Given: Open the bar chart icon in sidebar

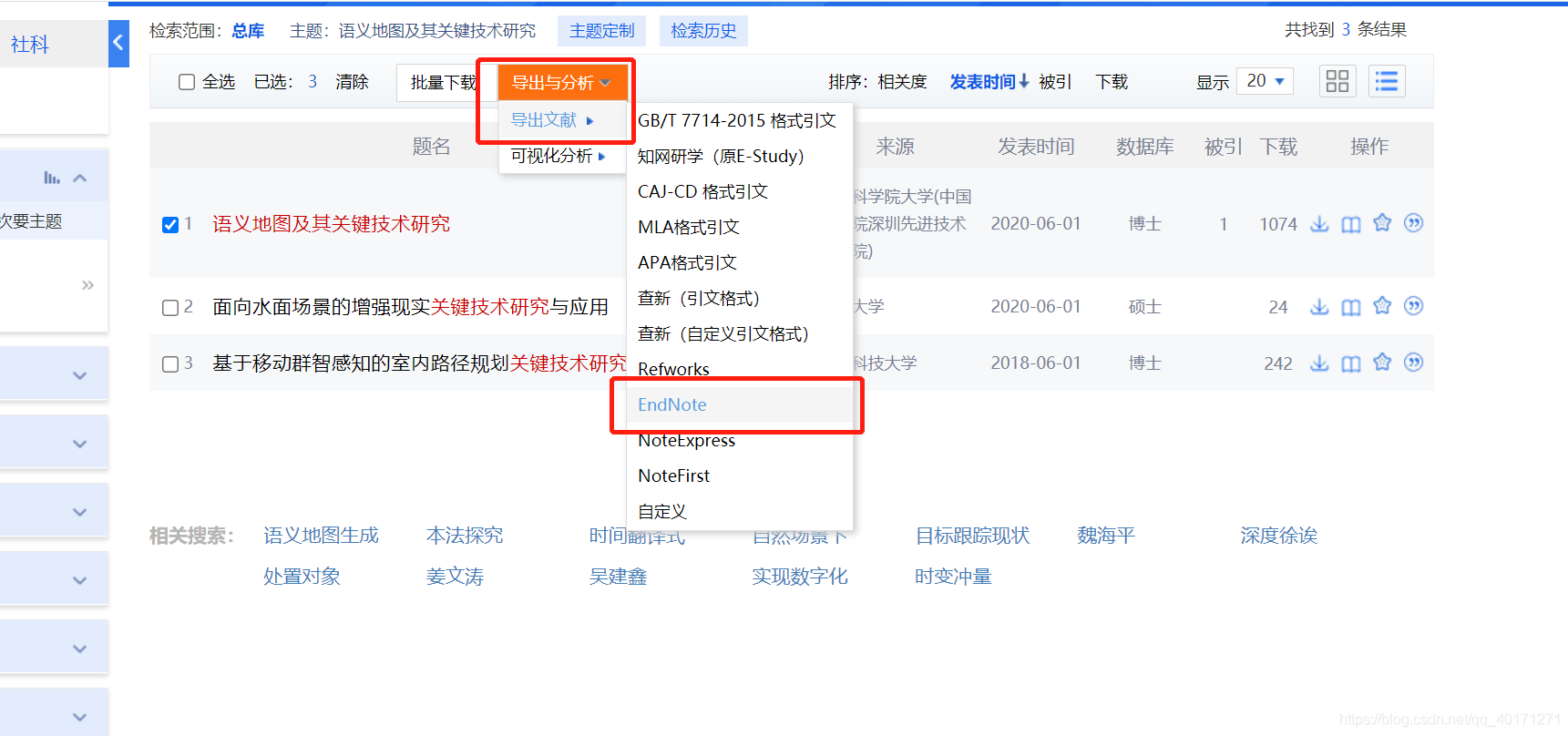Looking at the screenshot, I should coord(52,178).
